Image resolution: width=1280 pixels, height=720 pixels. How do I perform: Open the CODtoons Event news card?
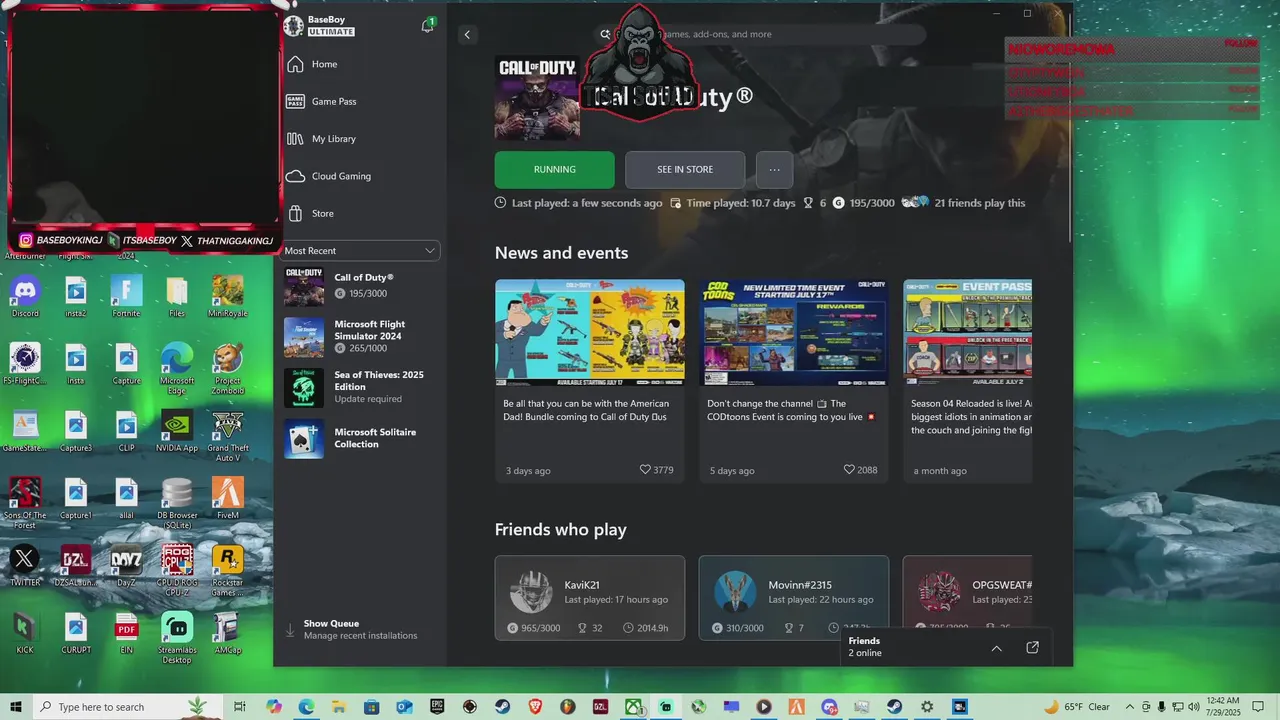pos(794,381)
